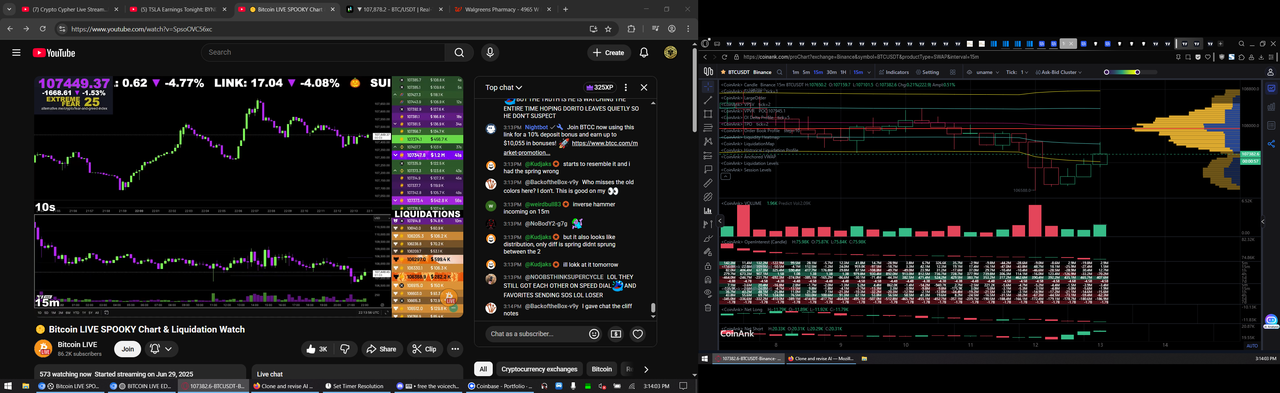This screenshot has width=1280, height=393.
Task: Select the crosshair cursor tool in CoinAnk
Action: pyautogui.click(x=708, y=86)
